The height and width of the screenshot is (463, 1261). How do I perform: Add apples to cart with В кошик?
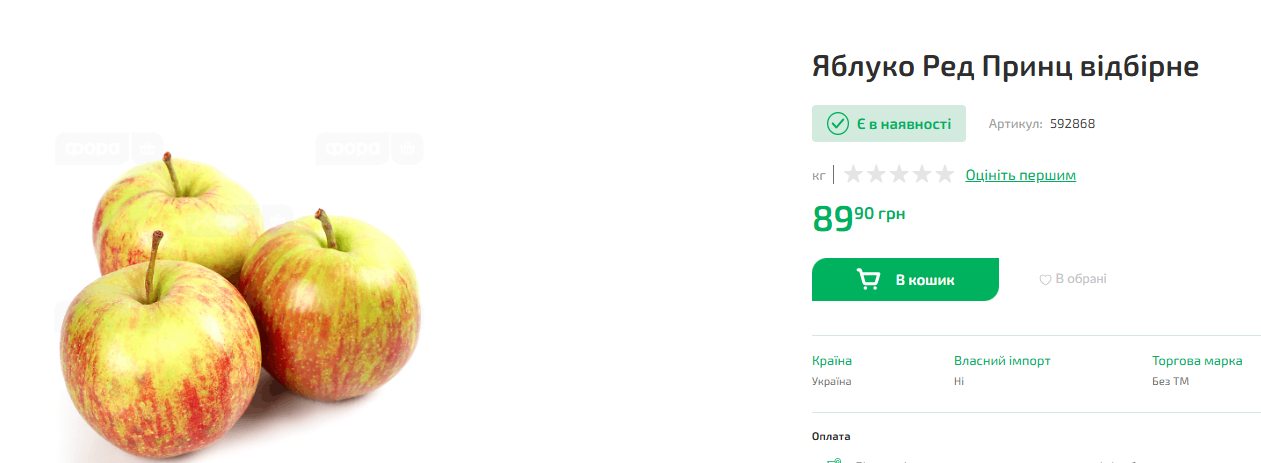point(905,280)
